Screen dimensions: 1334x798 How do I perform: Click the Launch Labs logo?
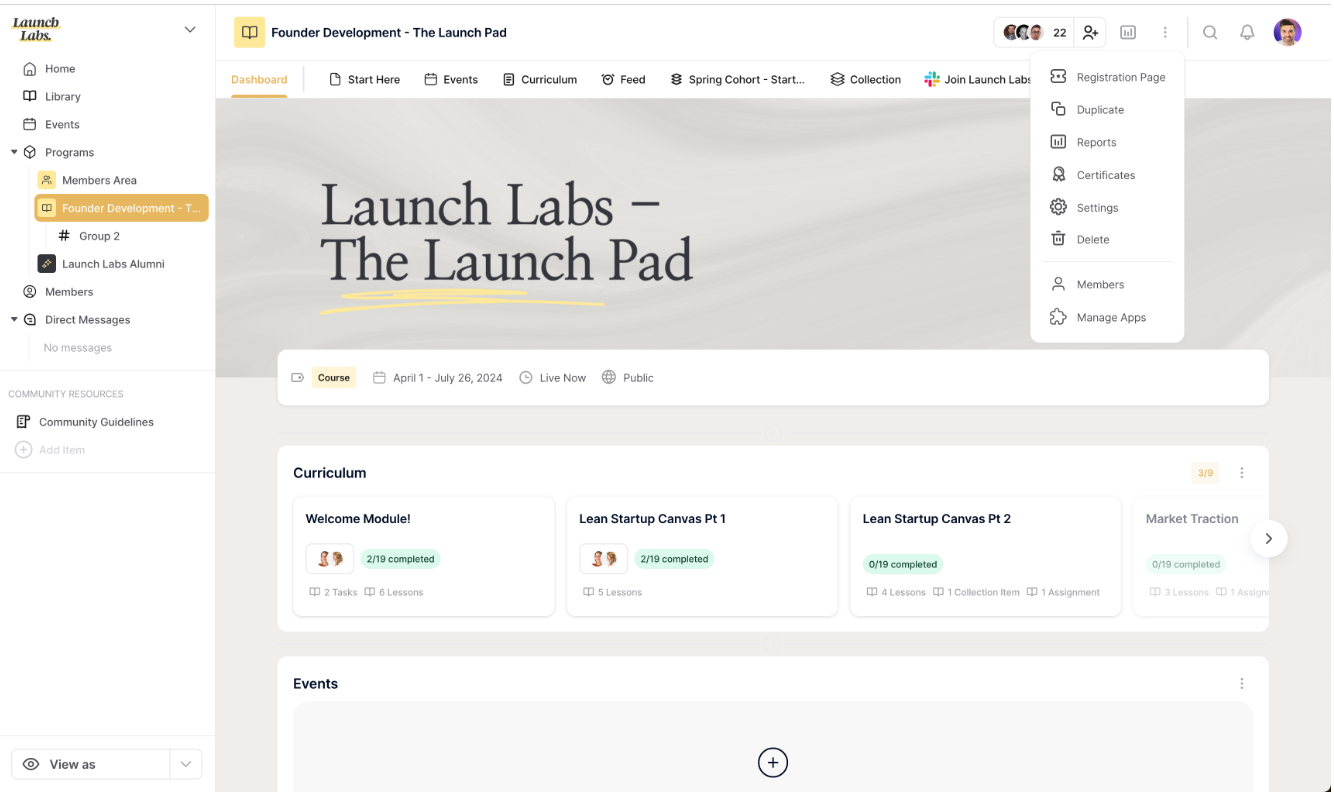click(36, 29)
